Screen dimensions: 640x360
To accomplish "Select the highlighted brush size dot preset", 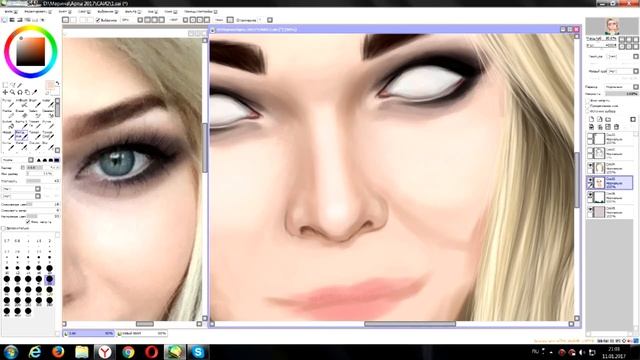I will click(x=49, y=280).
